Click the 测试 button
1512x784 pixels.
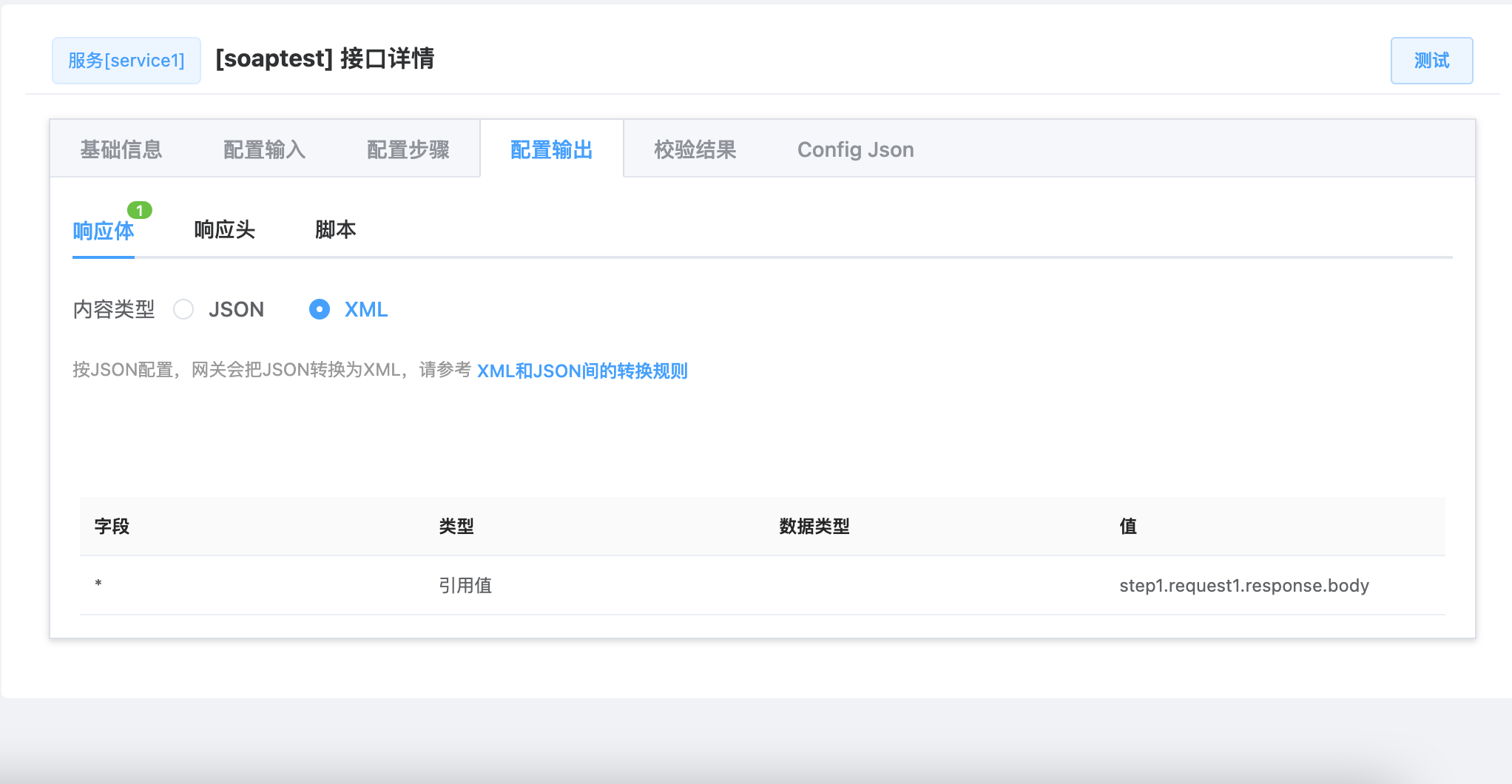[1431, 61]
